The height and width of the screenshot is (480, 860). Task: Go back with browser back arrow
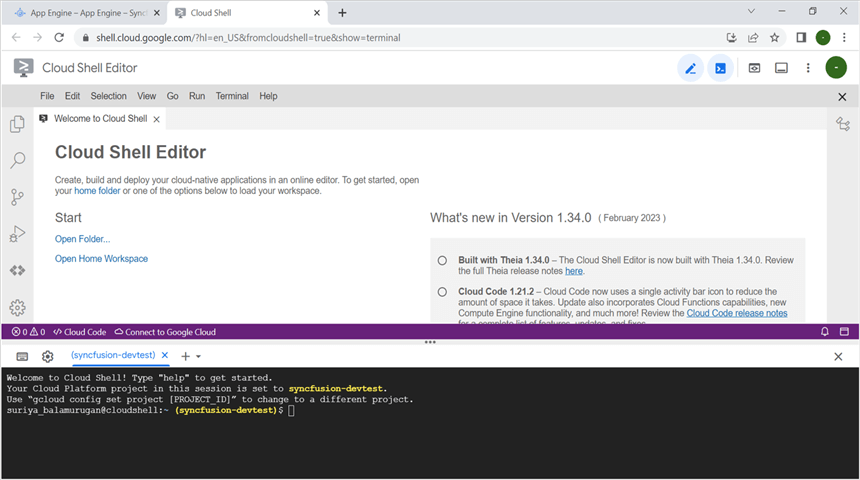[x=16, y=37]
